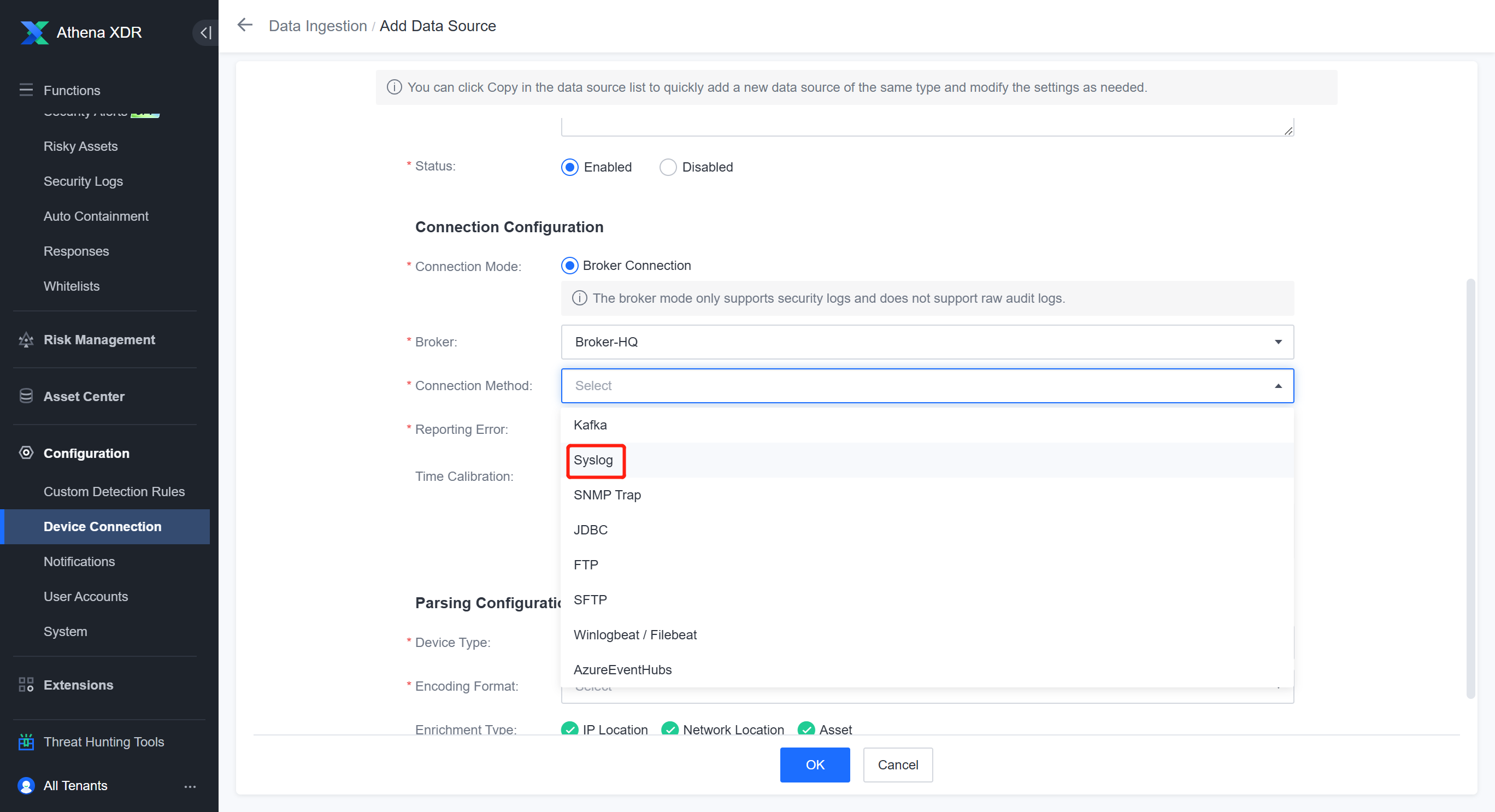This screenshot has width=1495, height=812.
Task: Uncheck the IP Location enrichment checkbox
Action: point(570,729)
